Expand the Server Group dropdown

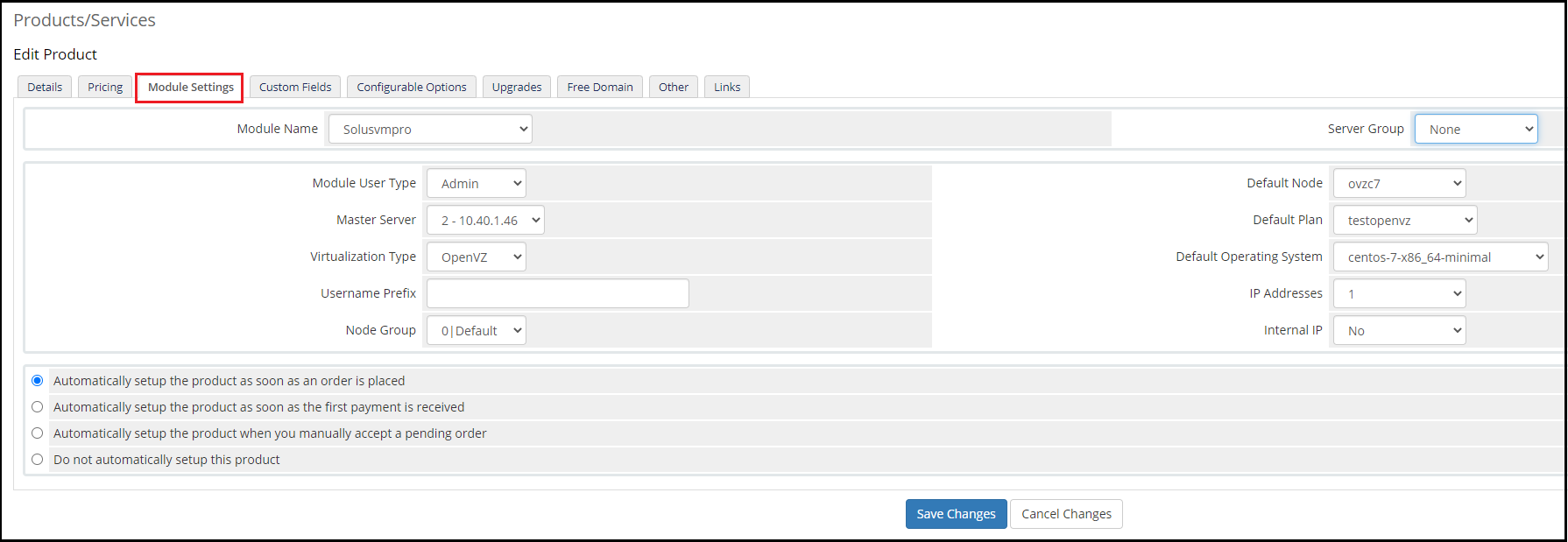click(x=1475, y=130)
